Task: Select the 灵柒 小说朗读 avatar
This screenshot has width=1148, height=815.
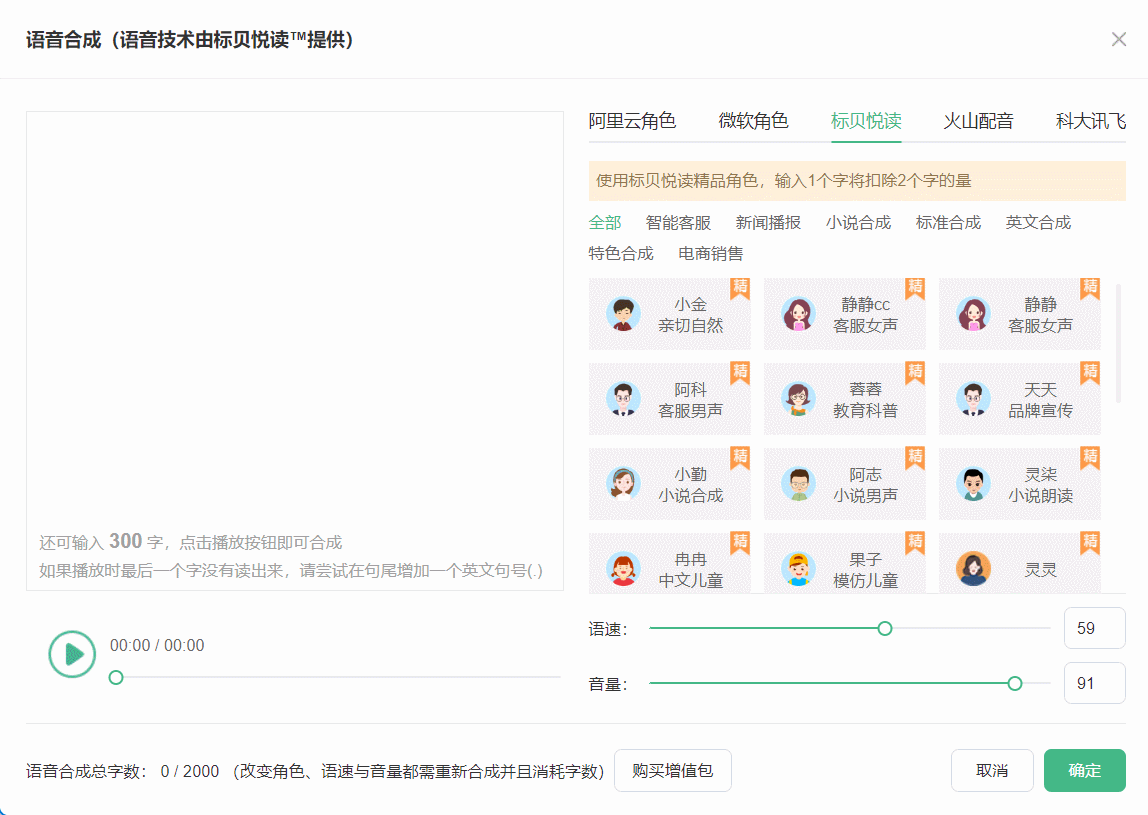Action: pos(973,485)
